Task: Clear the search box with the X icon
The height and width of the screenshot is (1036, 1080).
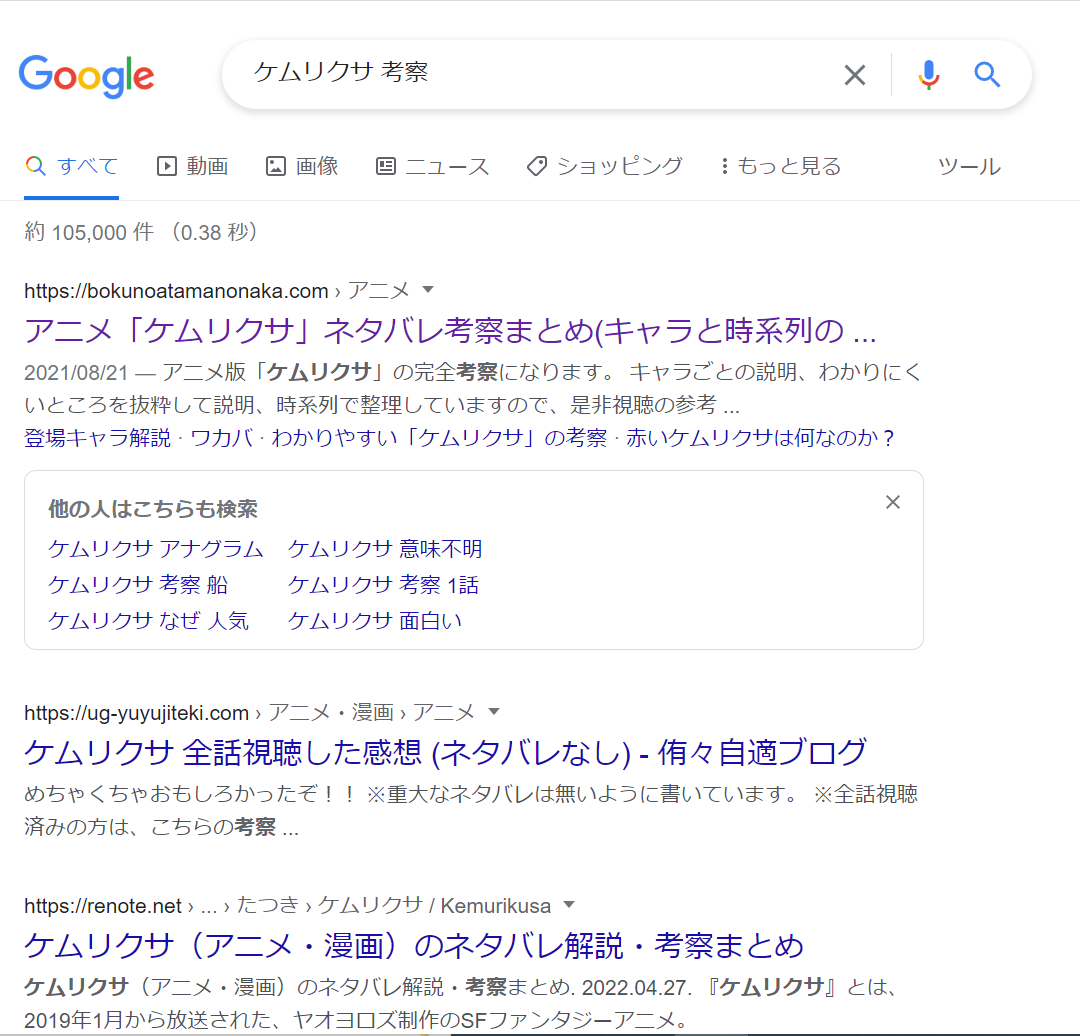Action: click(x=855, y=74)
